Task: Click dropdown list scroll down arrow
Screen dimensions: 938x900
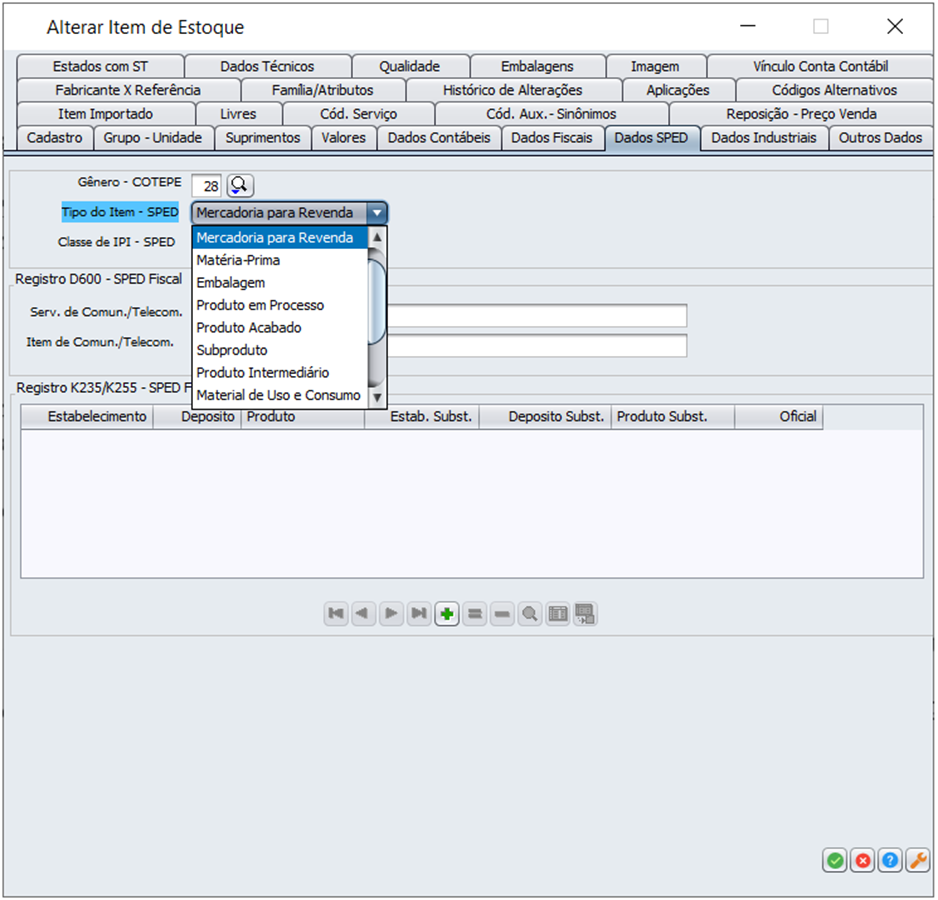Action: 377,397
